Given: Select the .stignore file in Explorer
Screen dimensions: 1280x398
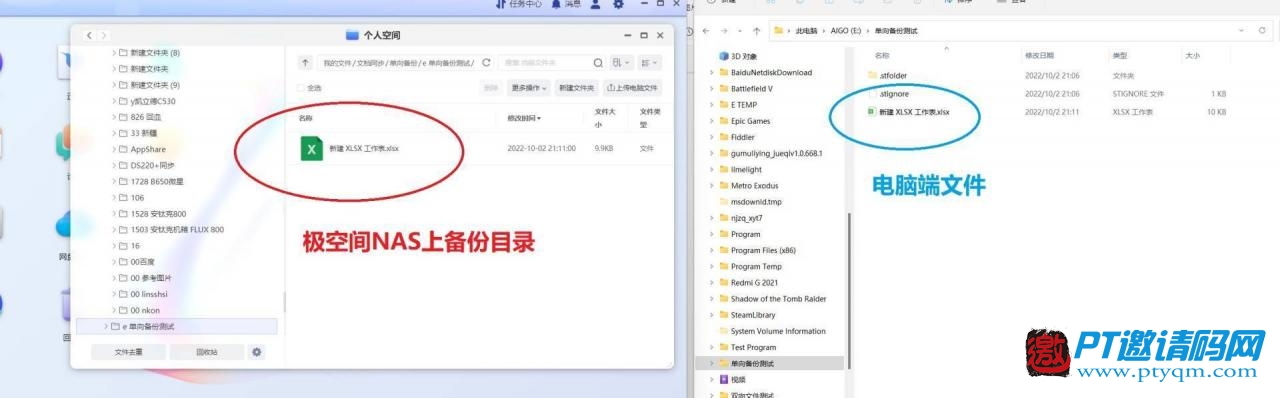Looking at the screenshot, I should pyautogui.click(x=893, y=94).
